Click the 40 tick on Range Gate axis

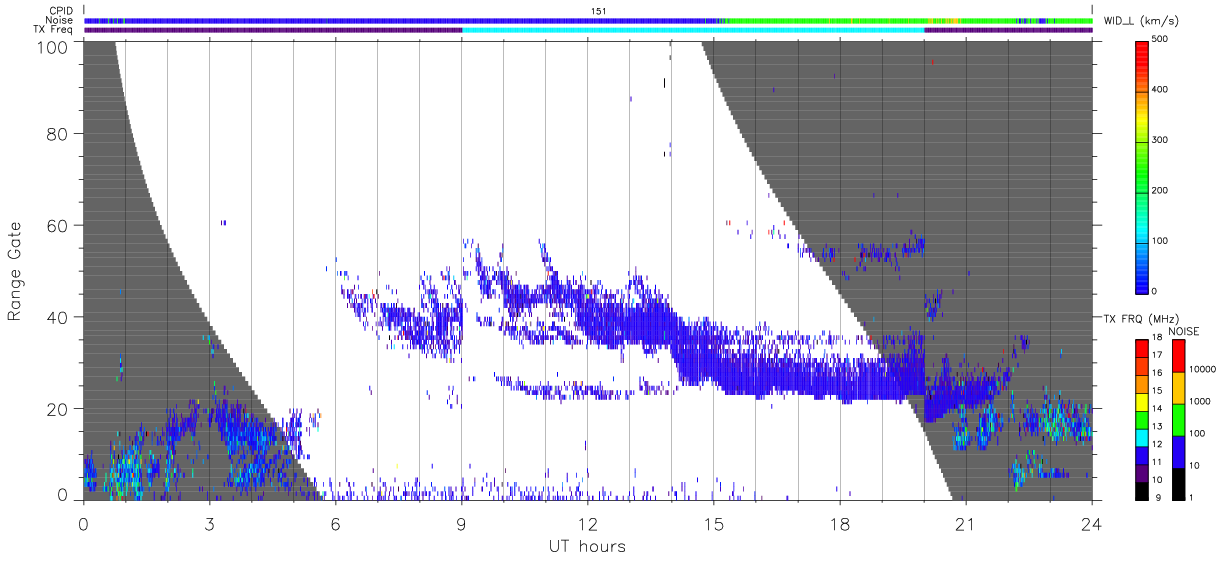coord(59,318)
